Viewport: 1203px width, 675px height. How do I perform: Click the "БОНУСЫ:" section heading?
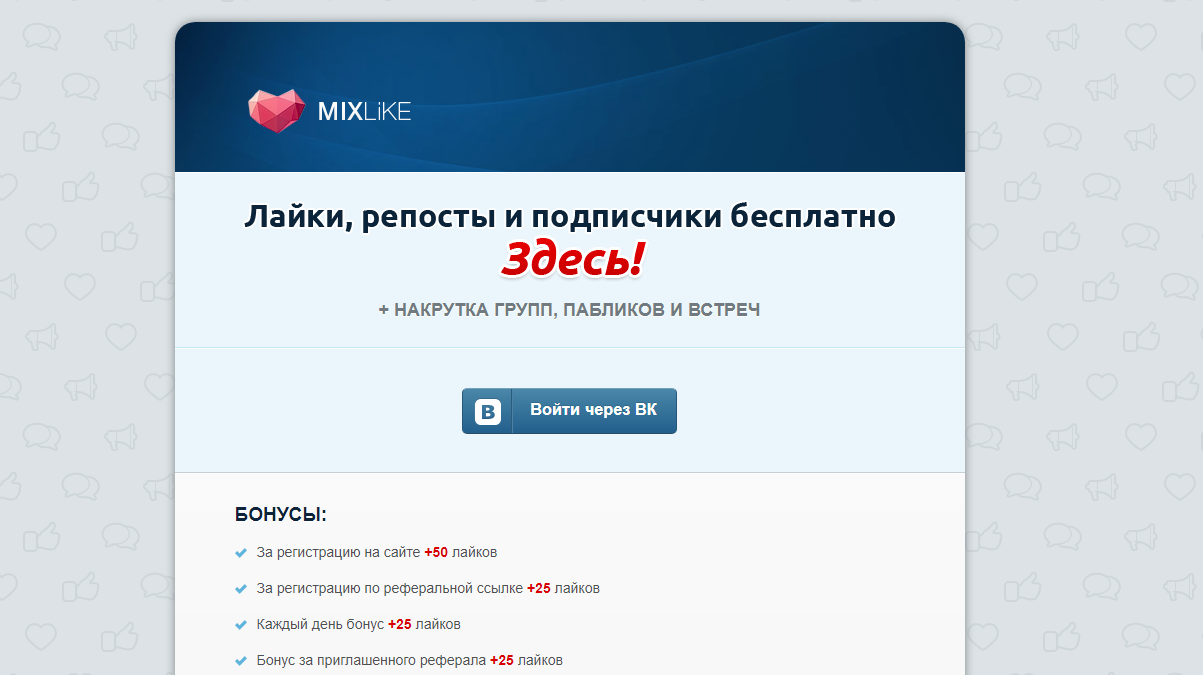[x=281, y=515]
